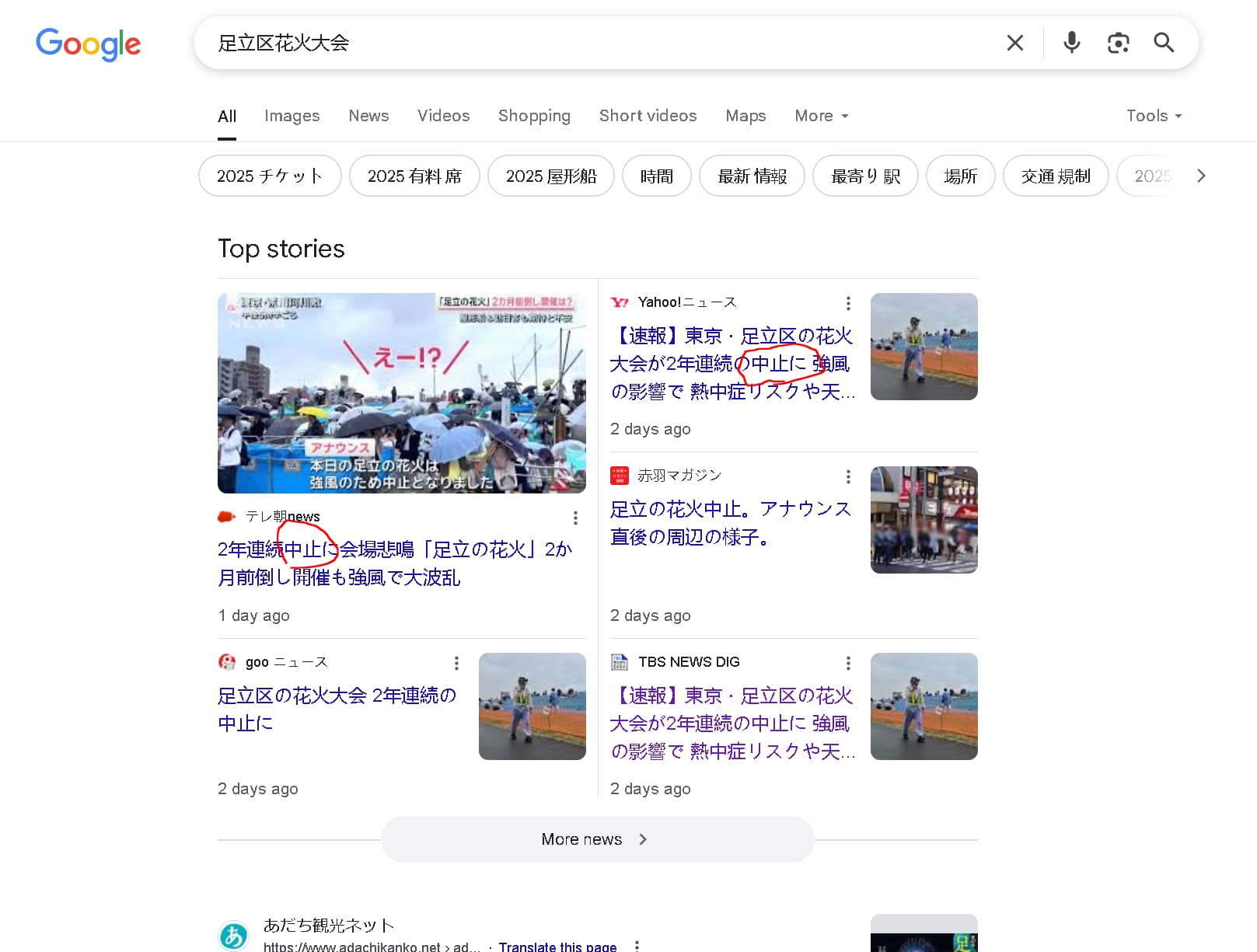Switch to the Images tab
This screenshot has height=952, width=1257.
point(292,116)
